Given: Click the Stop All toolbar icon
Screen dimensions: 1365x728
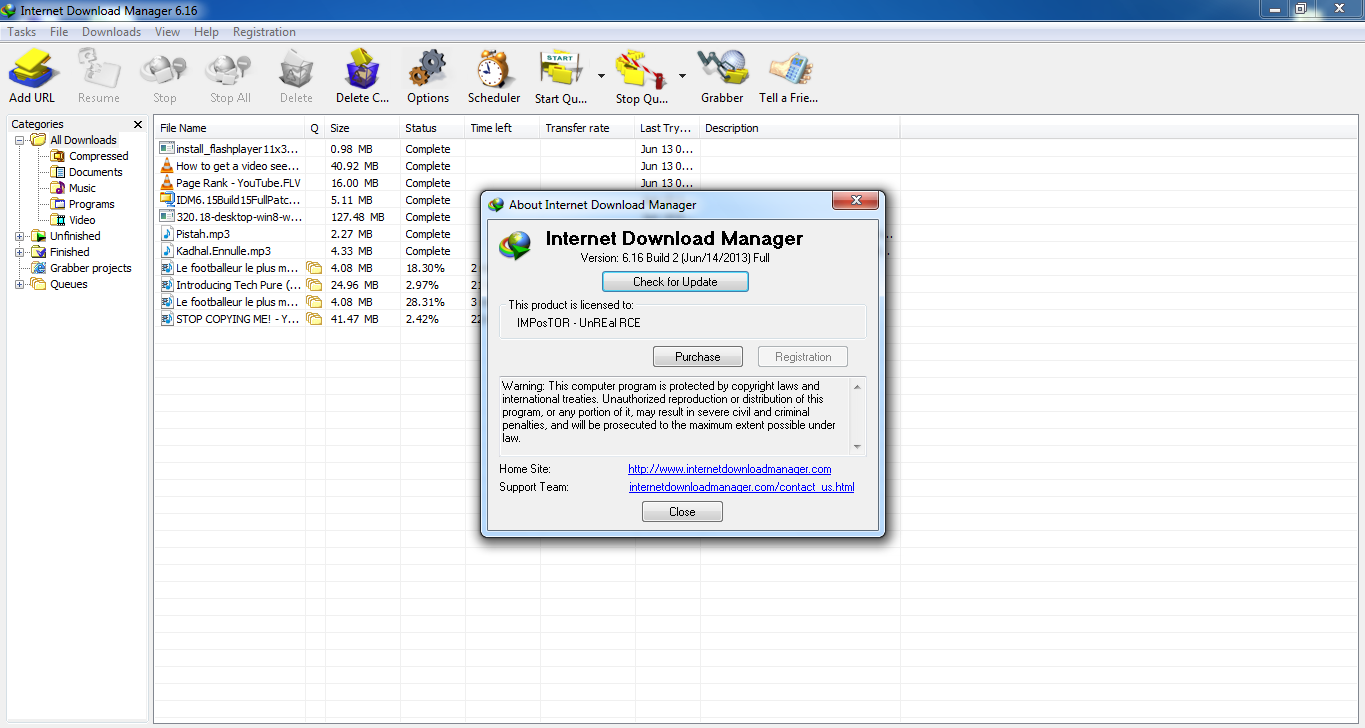Looking at the screenshot, I should (x=230, y=77).
